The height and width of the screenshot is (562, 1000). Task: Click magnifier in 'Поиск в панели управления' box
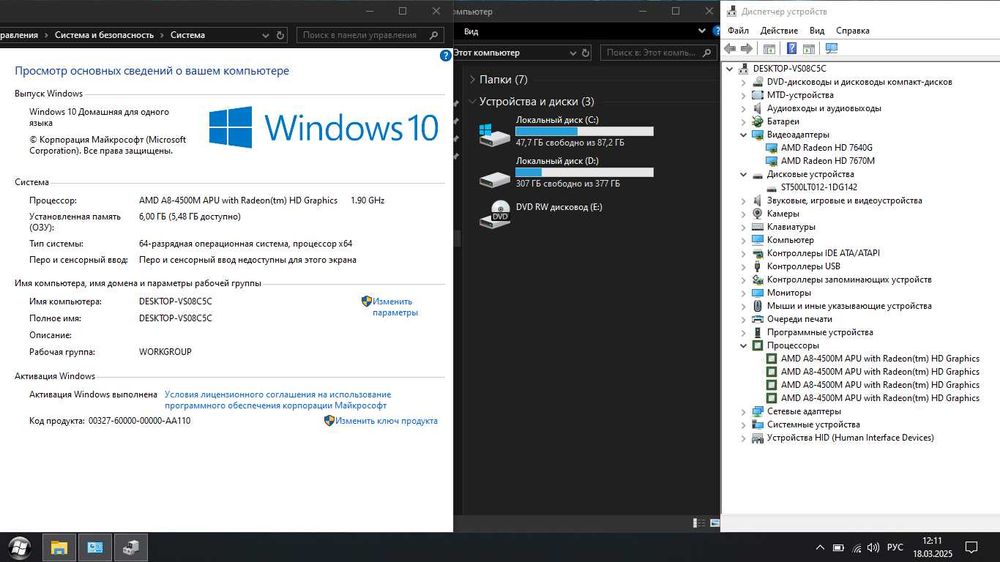434,35
